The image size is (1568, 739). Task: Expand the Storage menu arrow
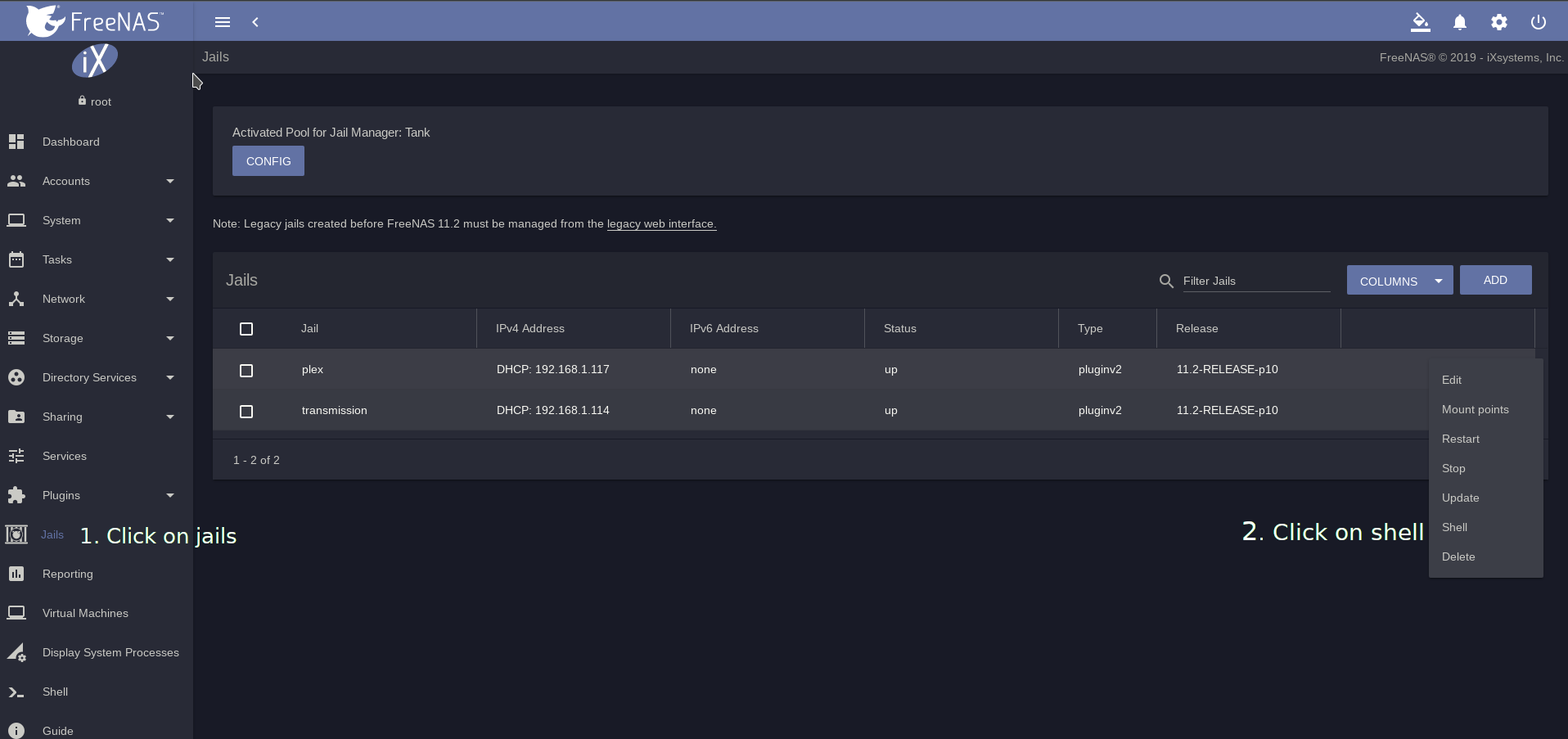click(170, 338)
